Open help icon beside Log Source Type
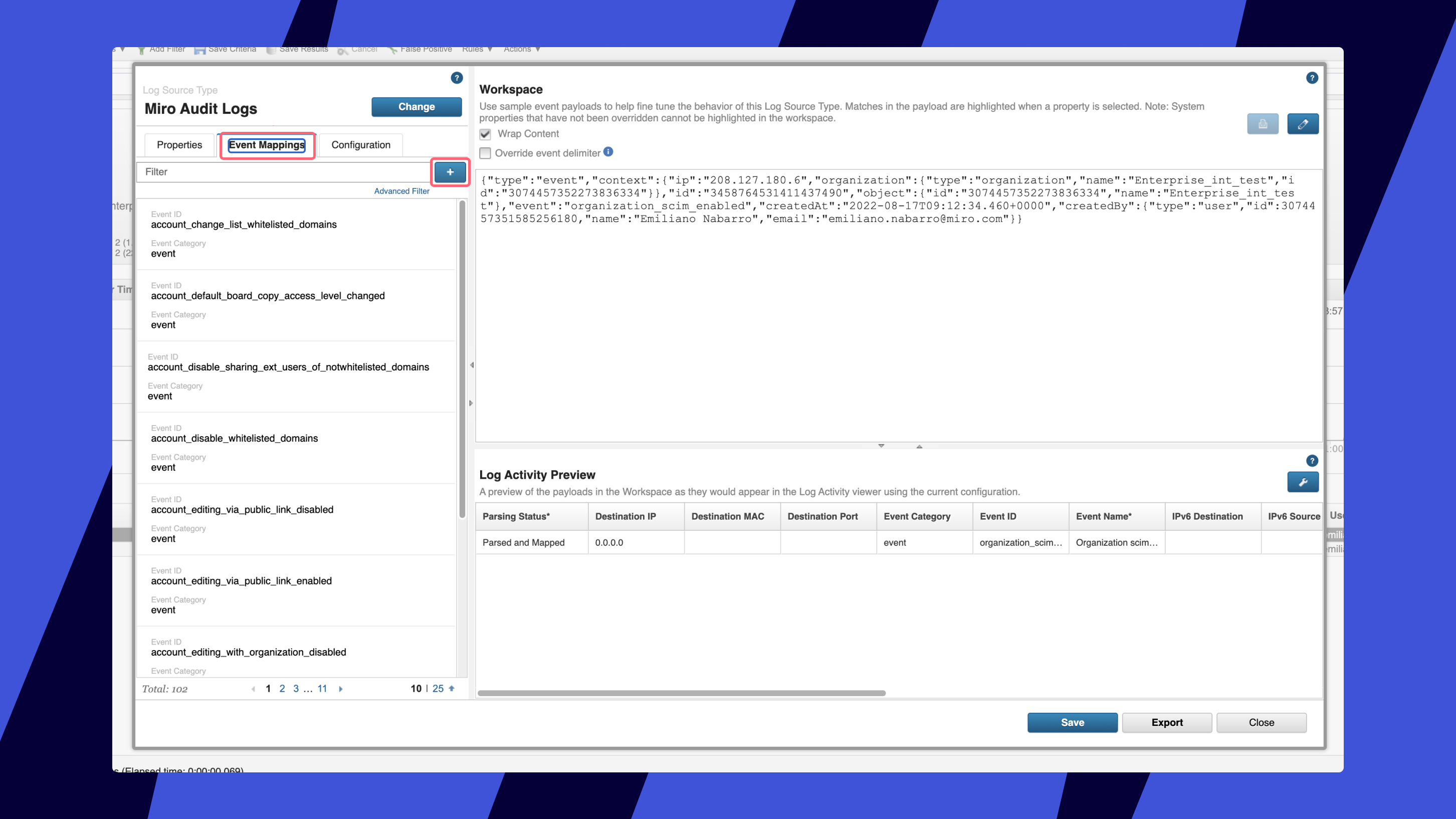 [457, 78]
